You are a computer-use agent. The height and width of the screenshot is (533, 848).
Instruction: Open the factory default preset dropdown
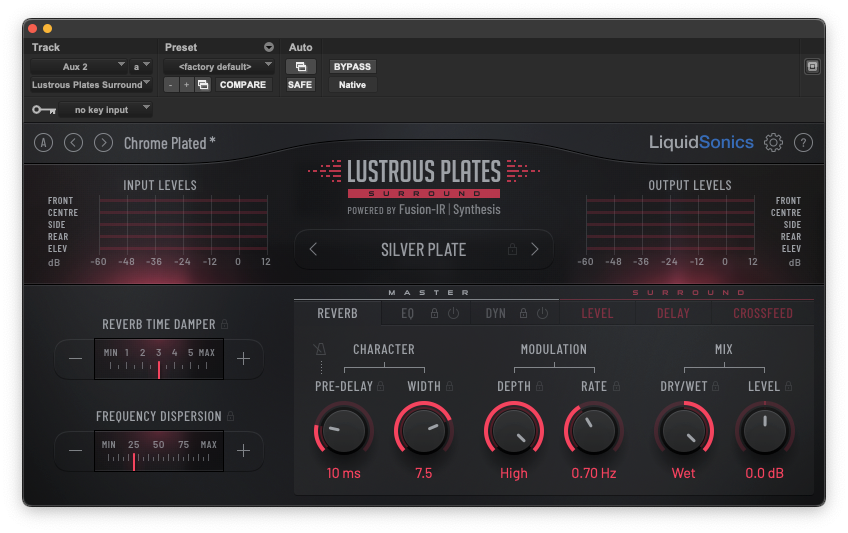pyautogui.click(x=218, y=66)
